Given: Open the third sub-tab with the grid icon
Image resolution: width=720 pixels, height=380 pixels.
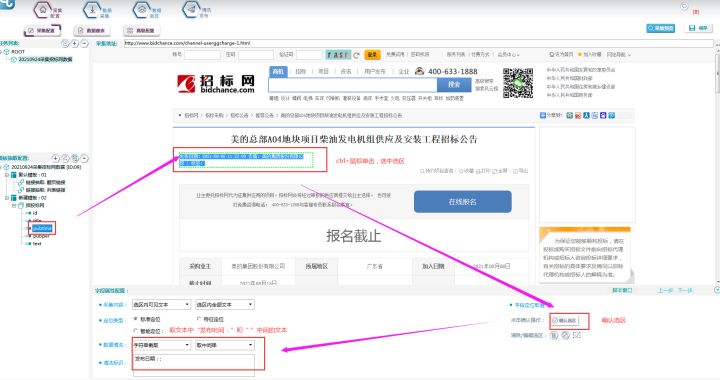Looking at the screenshot, I should pyautogui.click(x=141, y=30).
